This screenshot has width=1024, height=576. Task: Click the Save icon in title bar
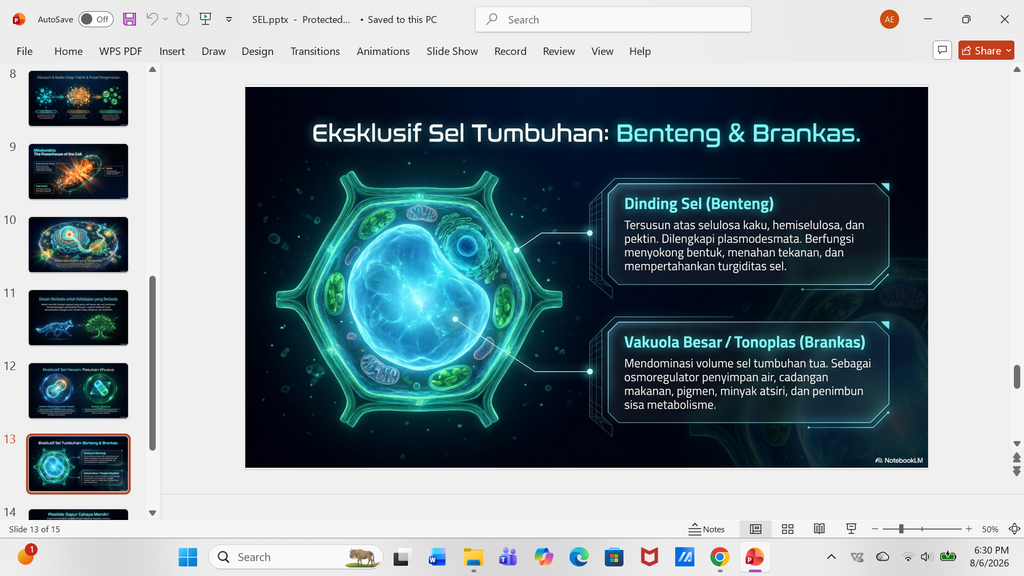[x=129, y=20]
